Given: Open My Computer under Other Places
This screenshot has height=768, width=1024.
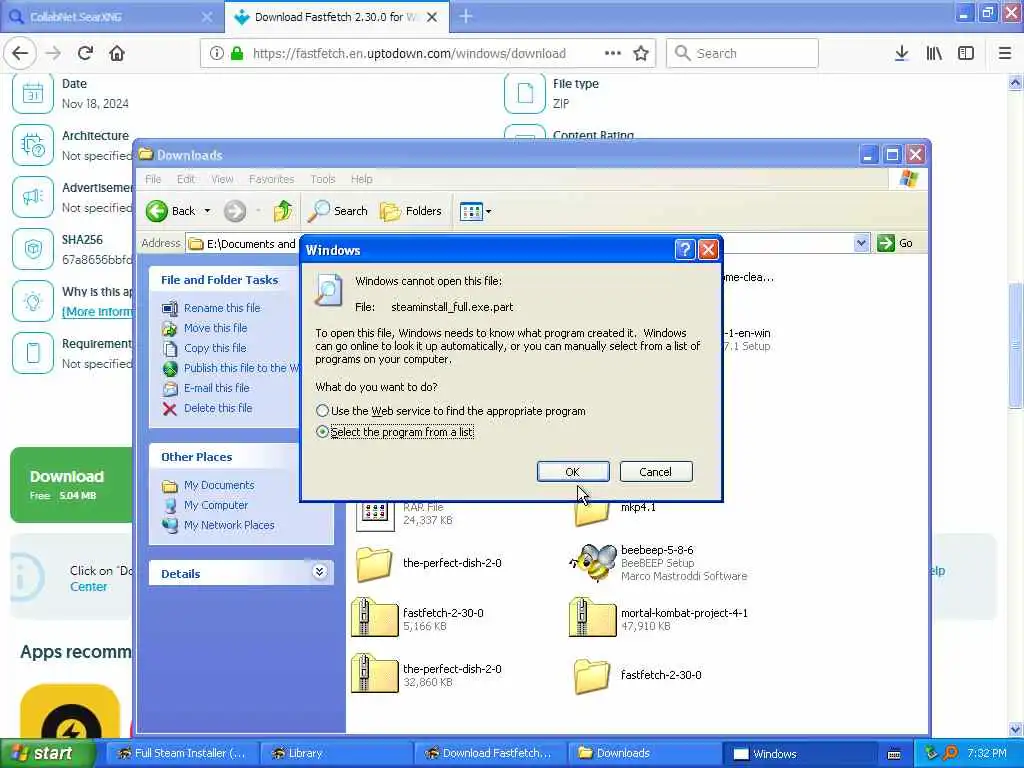Looking at the screenshot, I should [216, 505].
